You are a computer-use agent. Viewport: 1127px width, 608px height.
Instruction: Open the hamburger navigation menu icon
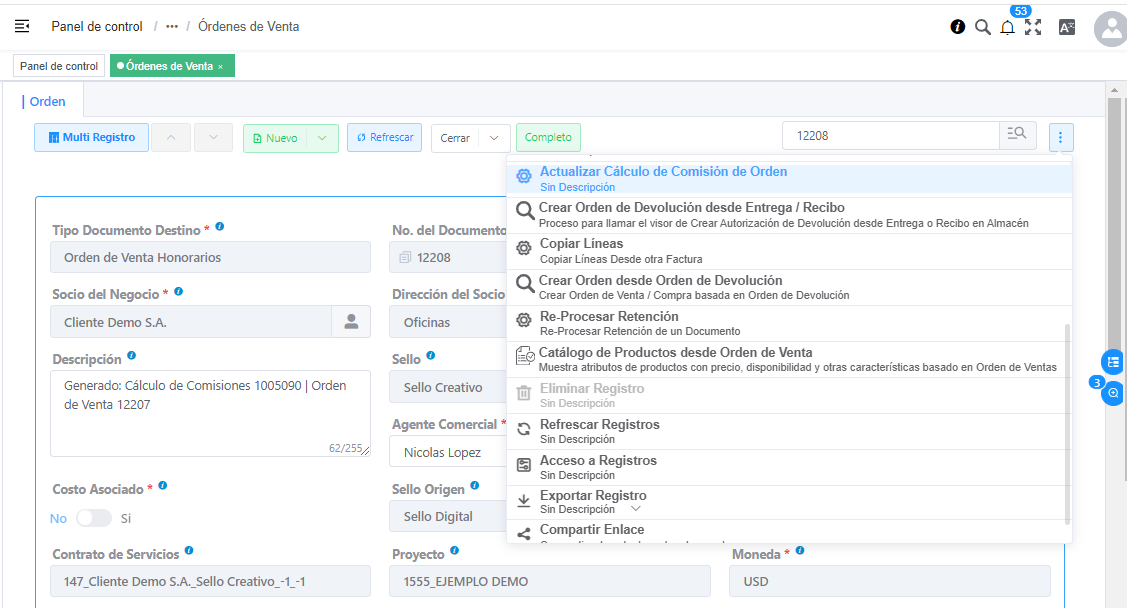(22, 26)
